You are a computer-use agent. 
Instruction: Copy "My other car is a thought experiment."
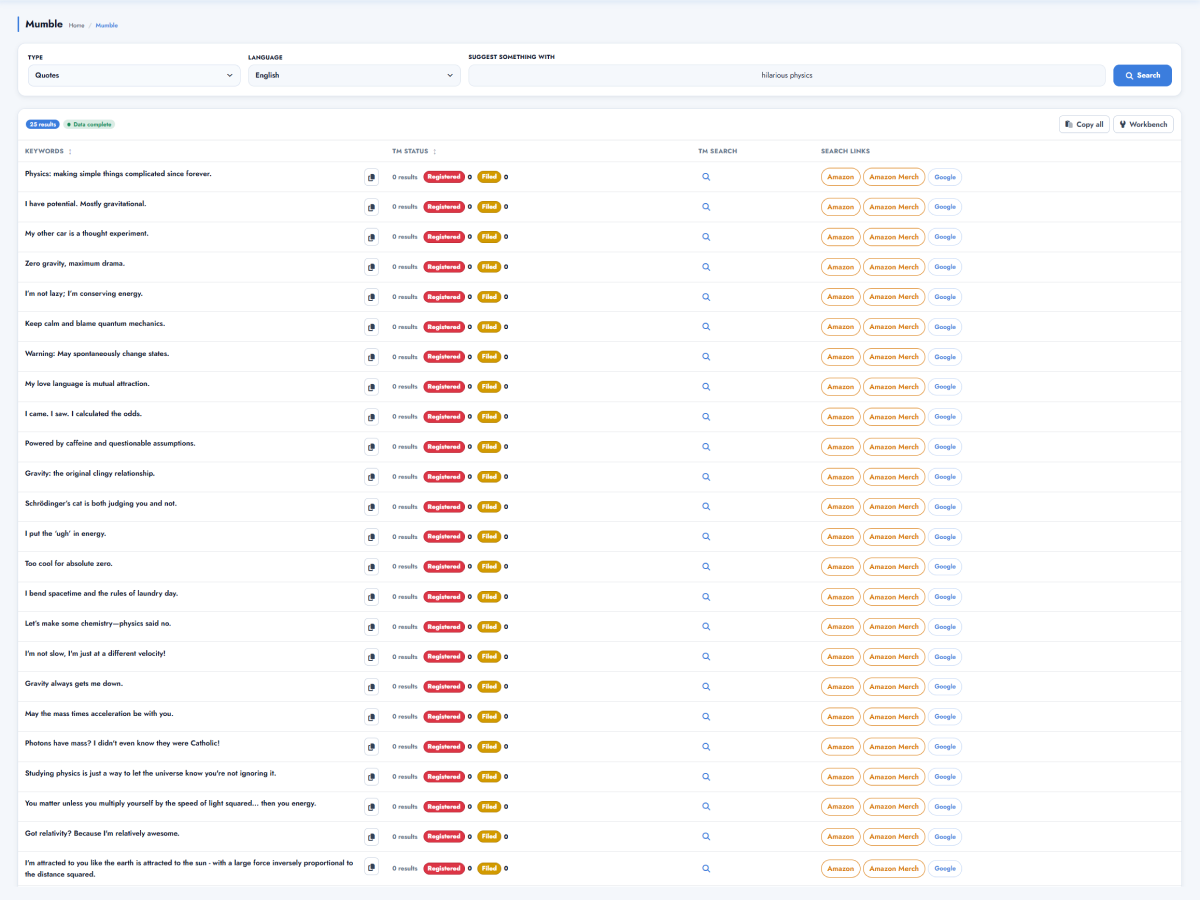pos(371,237)
